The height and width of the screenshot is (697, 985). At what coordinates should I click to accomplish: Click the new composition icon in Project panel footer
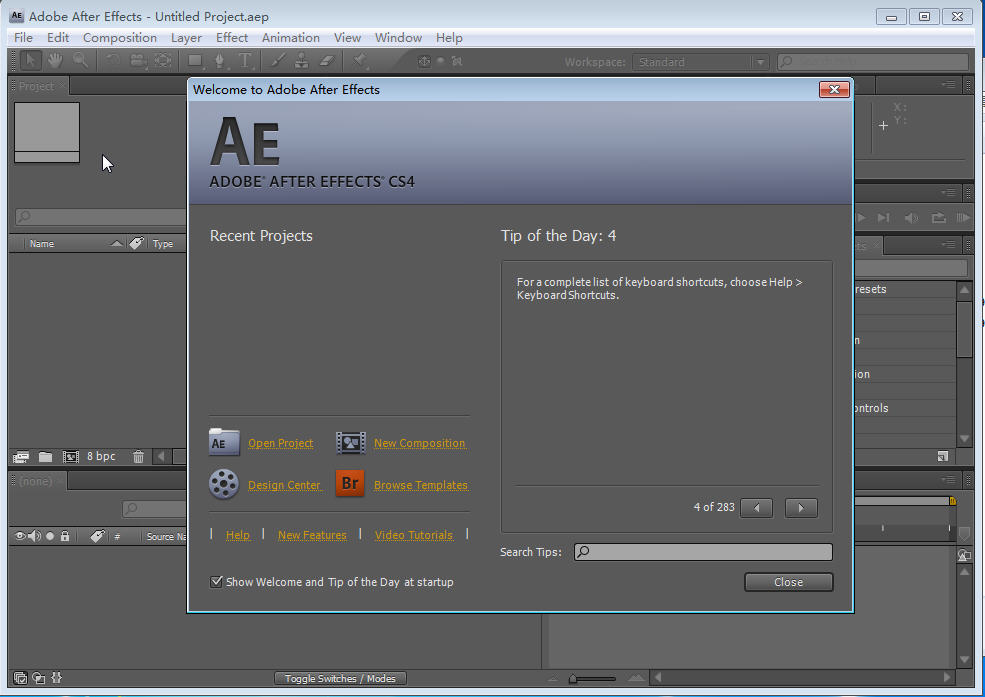click(x=70, y=457)
